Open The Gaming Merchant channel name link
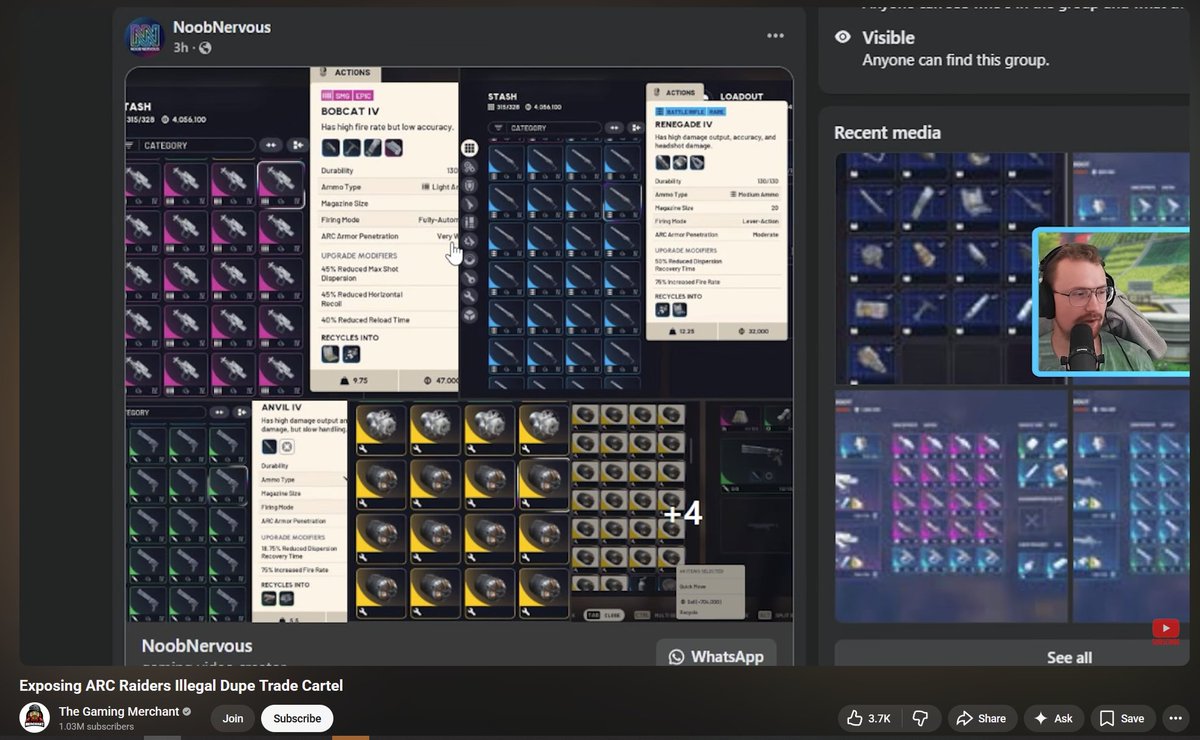The image size is (1200, 740). point(118,711)
